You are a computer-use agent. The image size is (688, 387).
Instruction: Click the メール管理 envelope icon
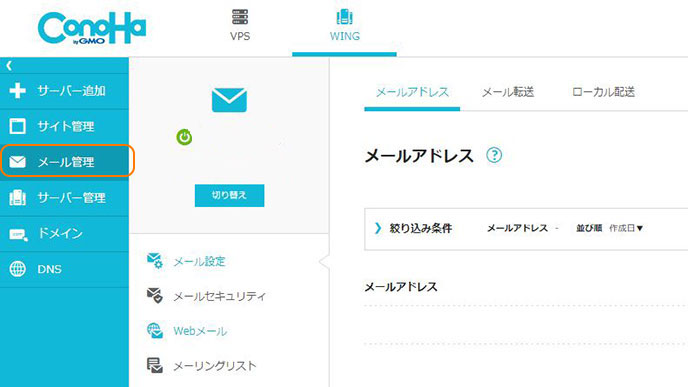coord(18,162)
